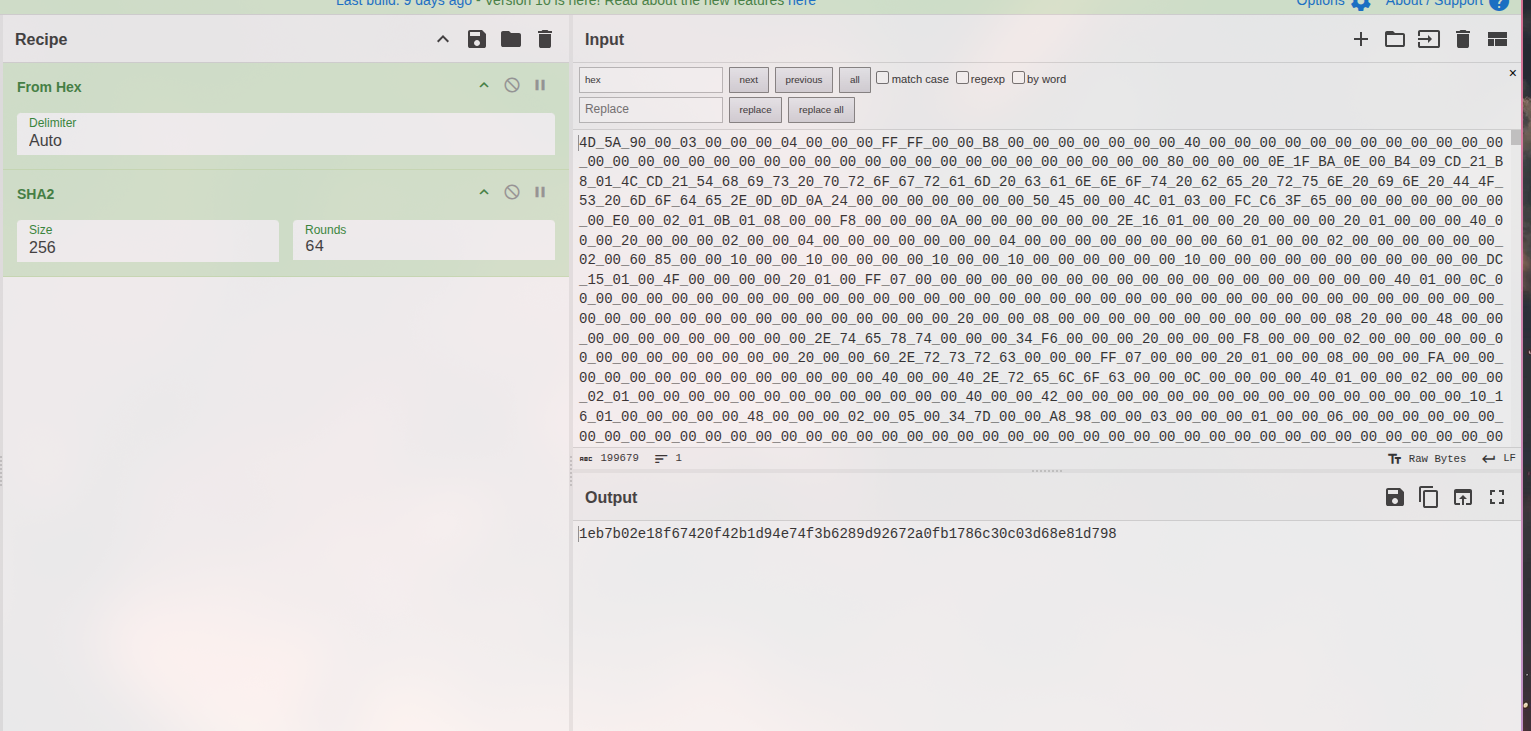Add a new input tab with plus icon

click(x=1361, y=39)
